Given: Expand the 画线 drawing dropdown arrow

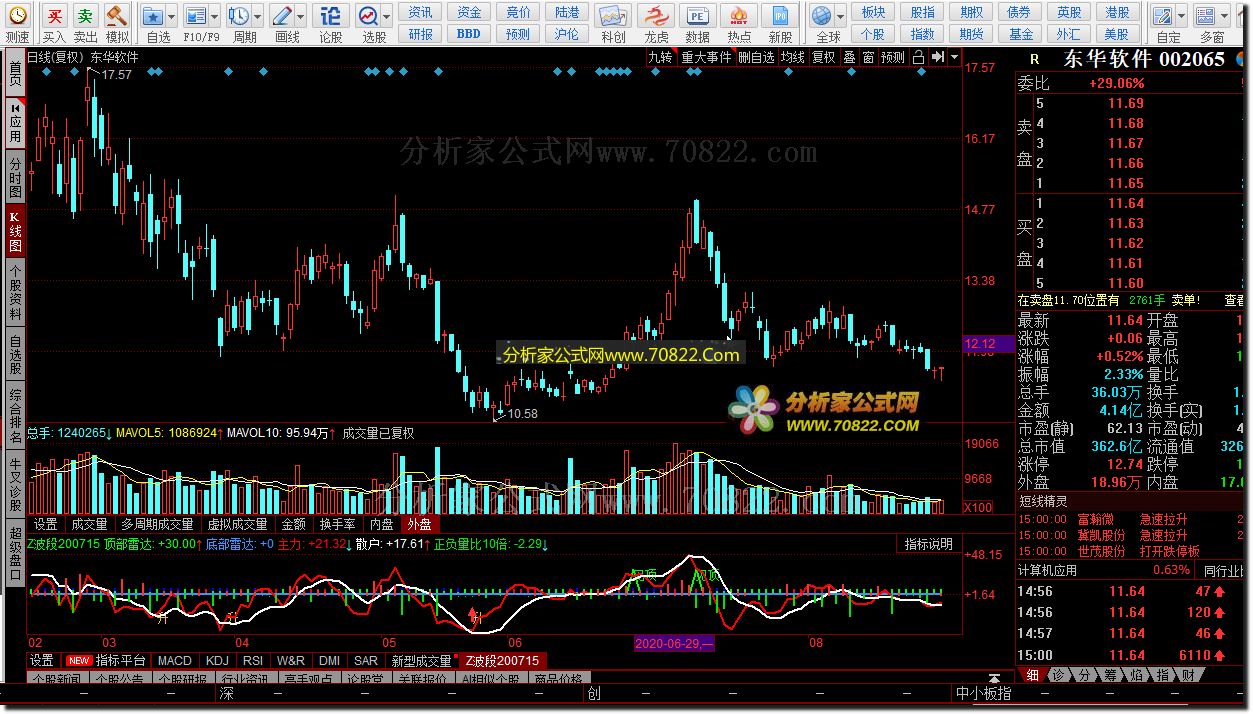Looking at the screenshot, I should click(301, 16).
